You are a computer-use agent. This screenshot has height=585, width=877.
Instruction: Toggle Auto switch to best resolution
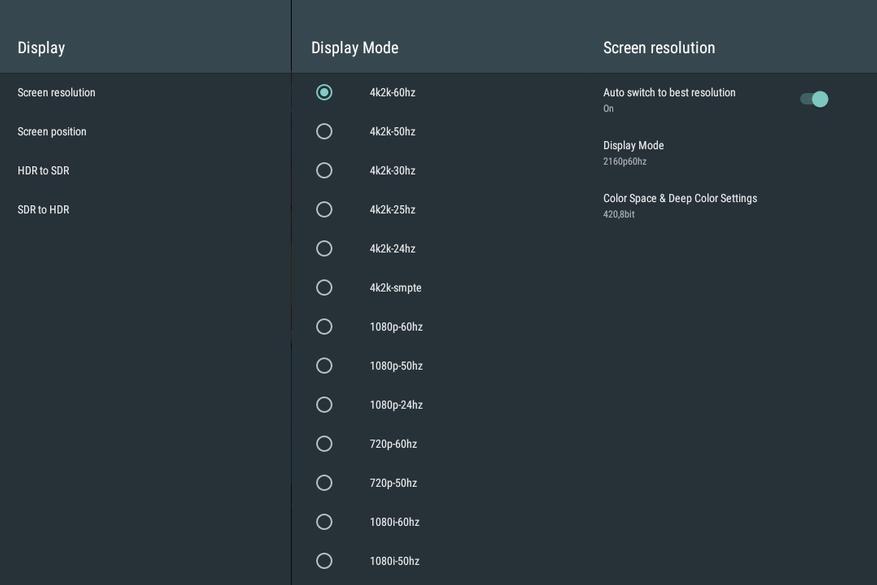(x=814, y=100)
